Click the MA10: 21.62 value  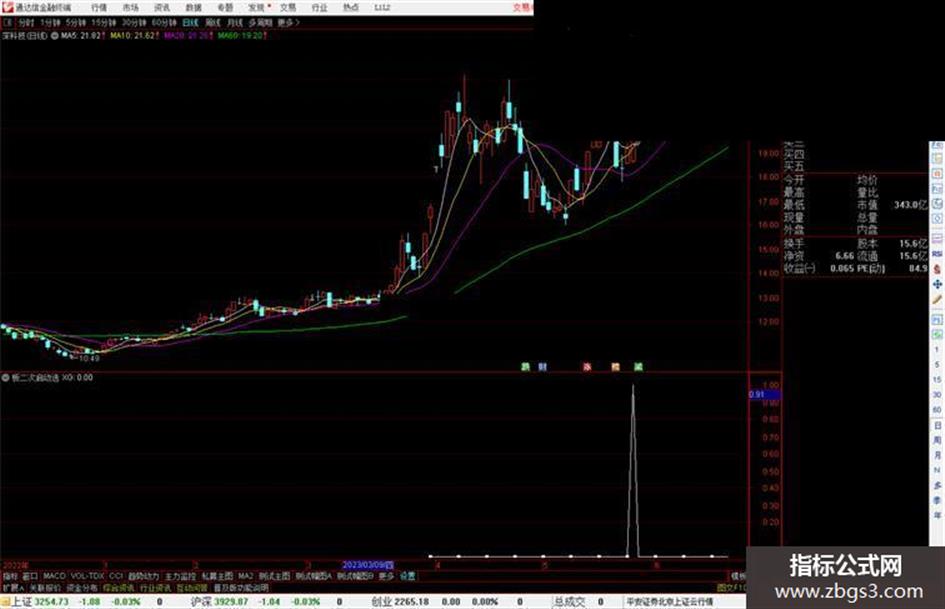click(x=132, y=36)
